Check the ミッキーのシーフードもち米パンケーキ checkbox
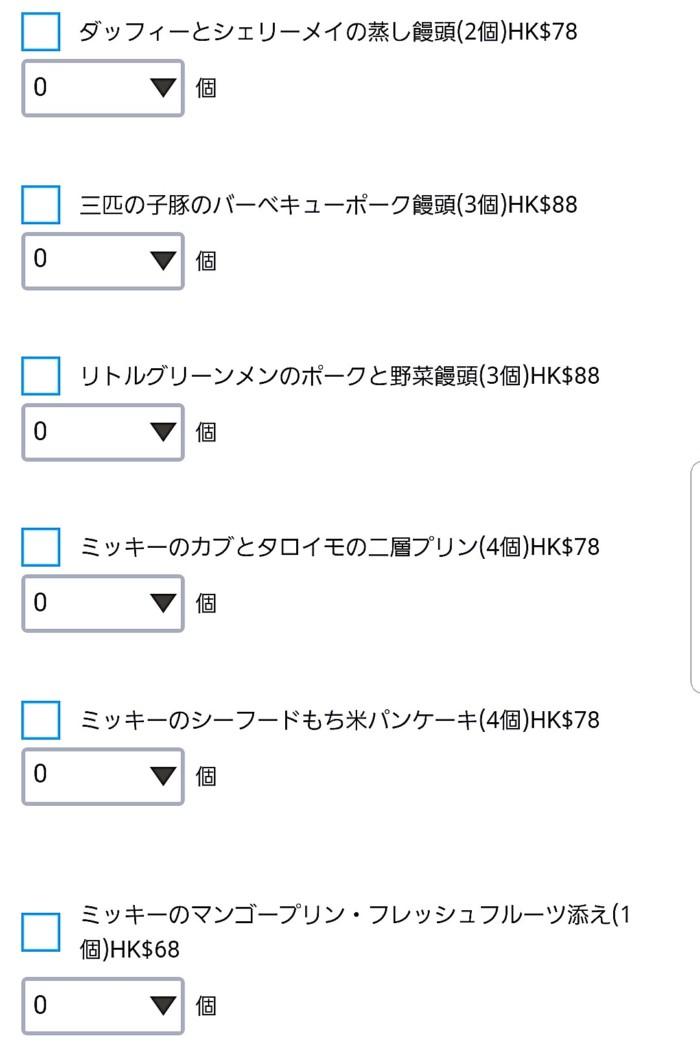 pyautogui.click(x=40, y=720)
